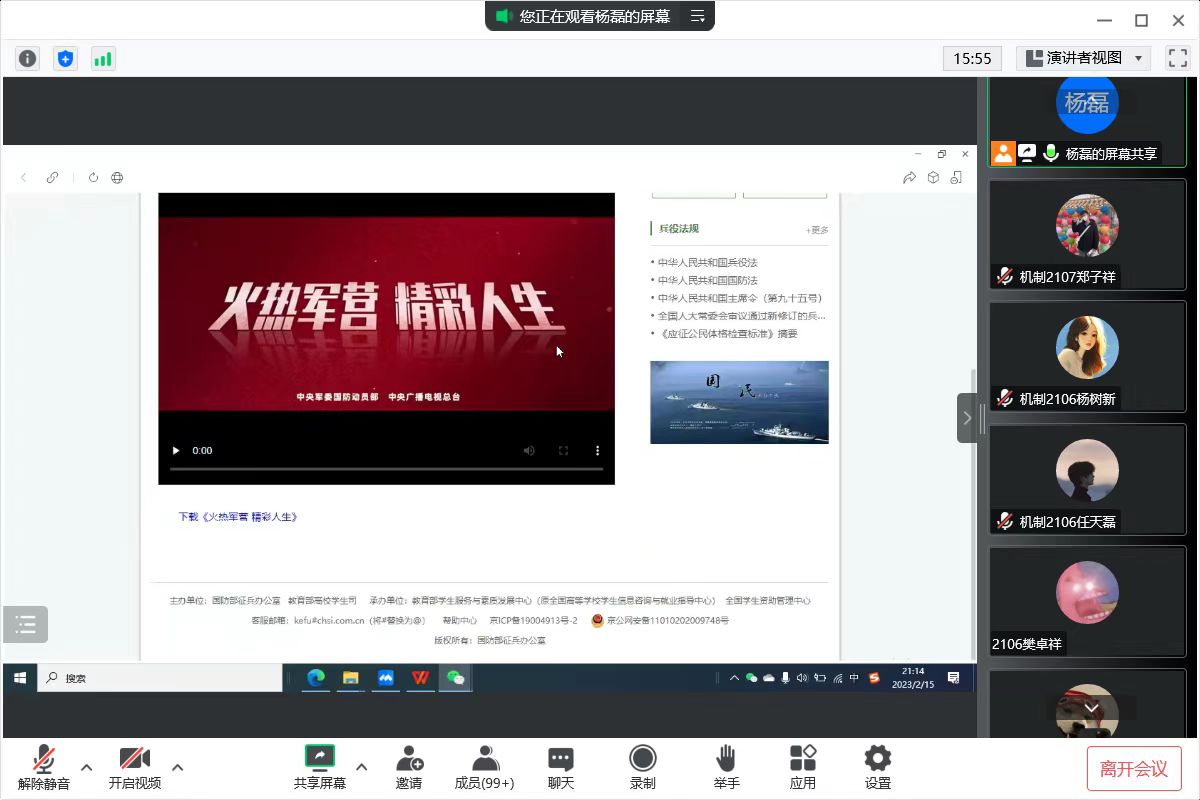Click the globe icon in shared browser
The height and width of the screenshot is (800, 1200).
tap(117, 177)
